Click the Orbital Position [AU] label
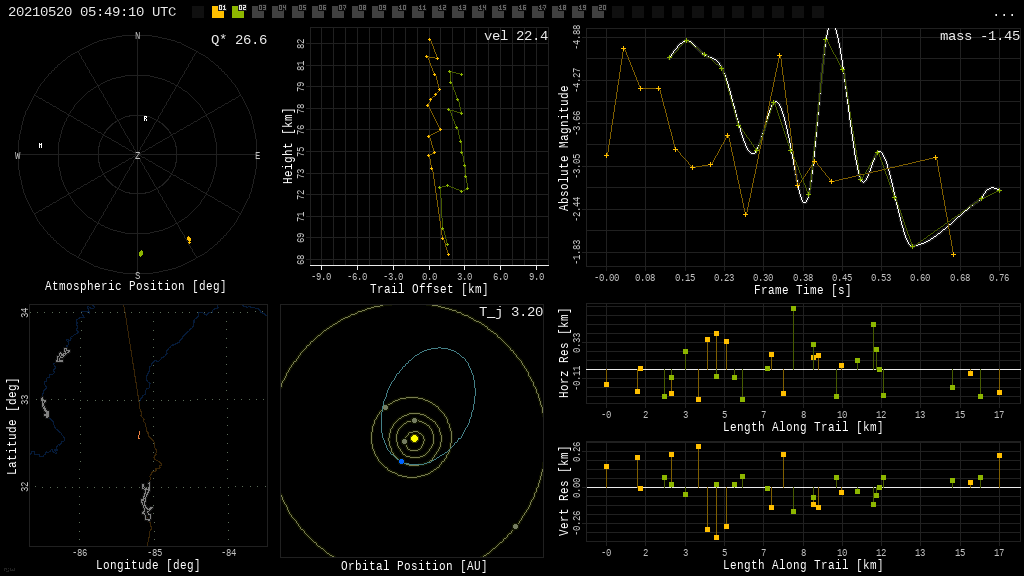Viewport: 1024px width, 576px height. [x=414, y=567]
